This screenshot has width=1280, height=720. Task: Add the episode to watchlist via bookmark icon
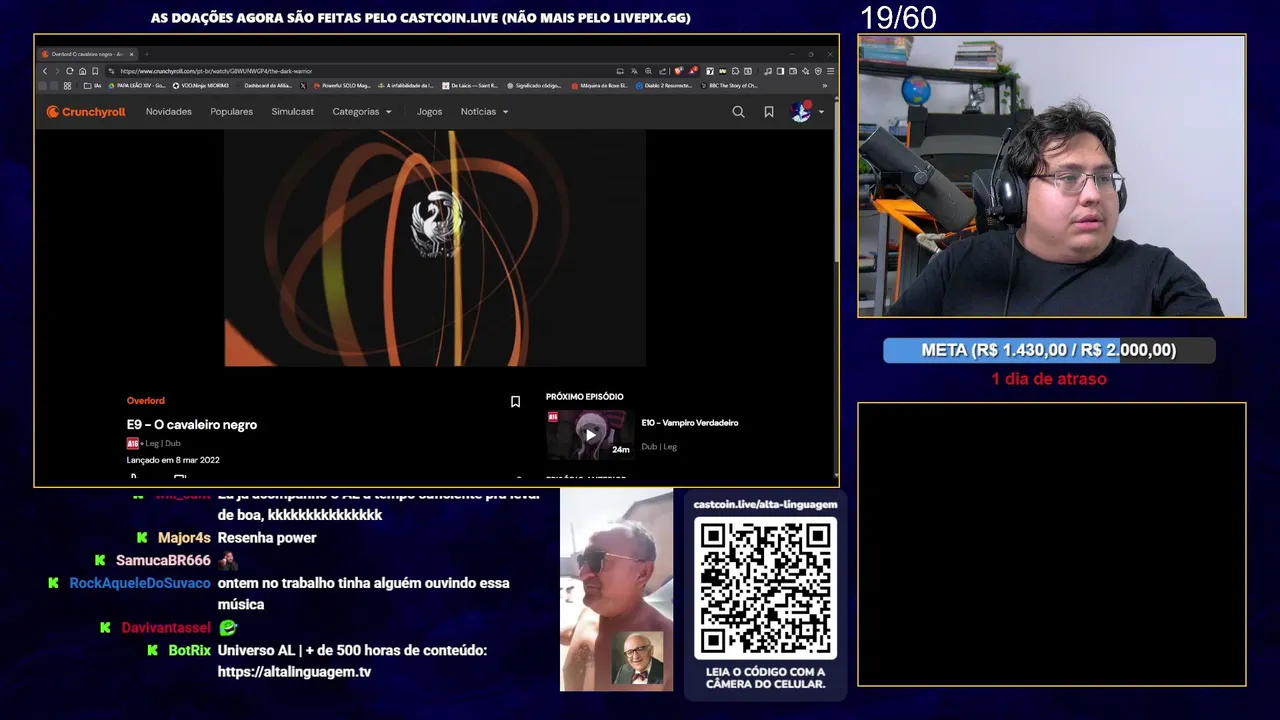tap(515, 402)
